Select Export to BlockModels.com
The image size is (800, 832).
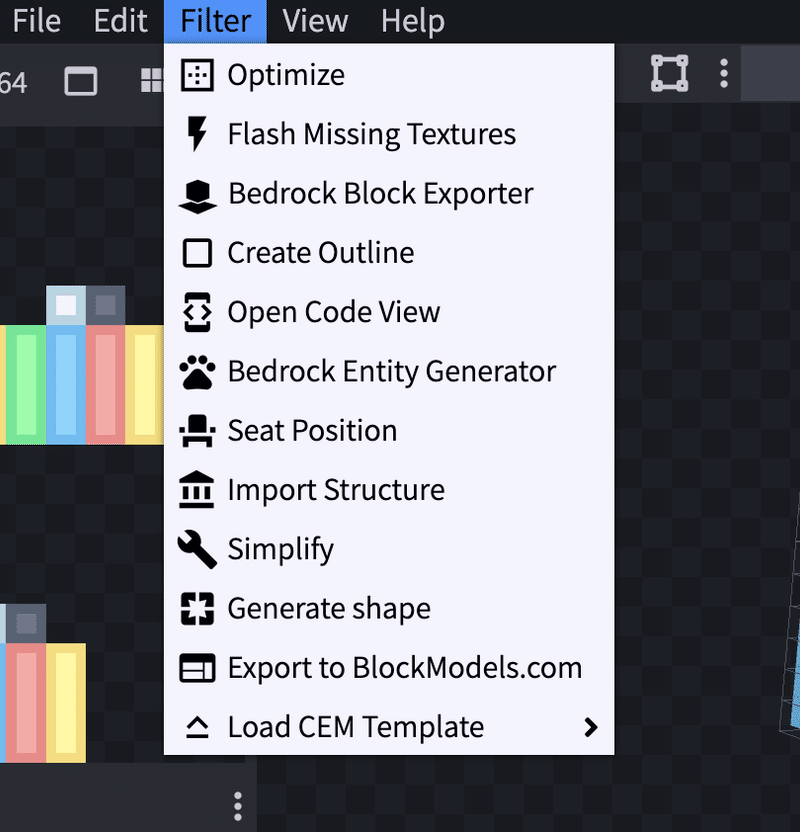pos(389,668)
